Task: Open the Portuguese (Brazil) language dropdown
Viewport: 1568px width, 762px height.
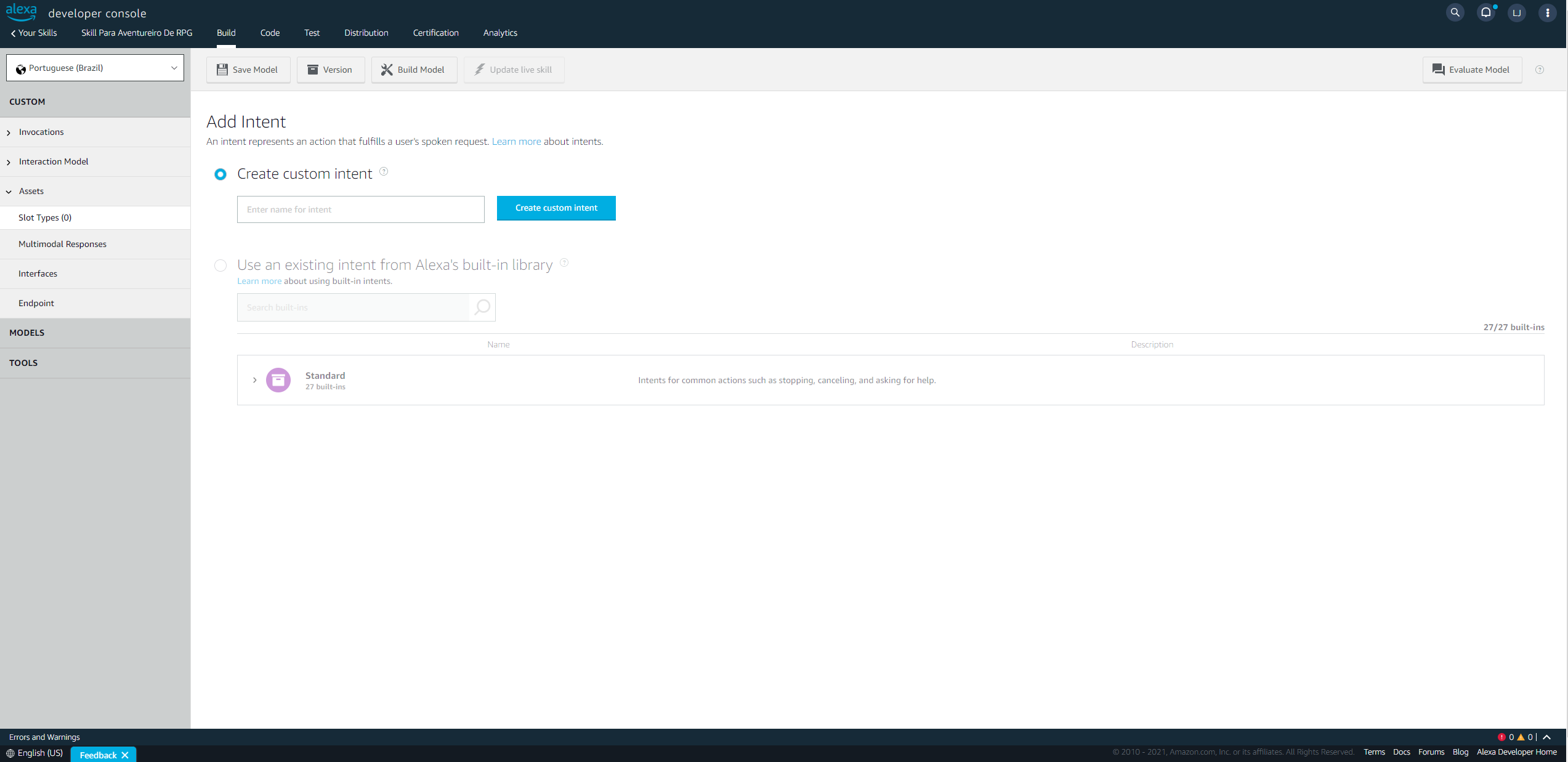Action: pyautogui.click(x=95, y=68)
